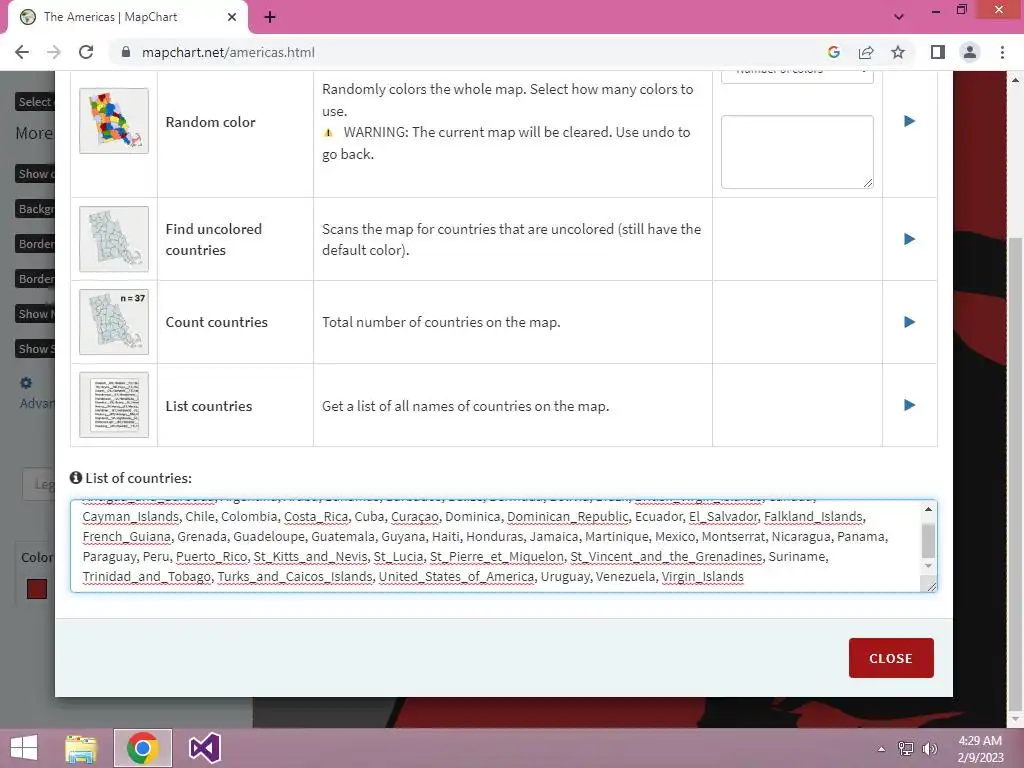Click the Find uncolored countries thumbnail
Viewport: 1024px width, 768px height.
[x=114, y=239]
